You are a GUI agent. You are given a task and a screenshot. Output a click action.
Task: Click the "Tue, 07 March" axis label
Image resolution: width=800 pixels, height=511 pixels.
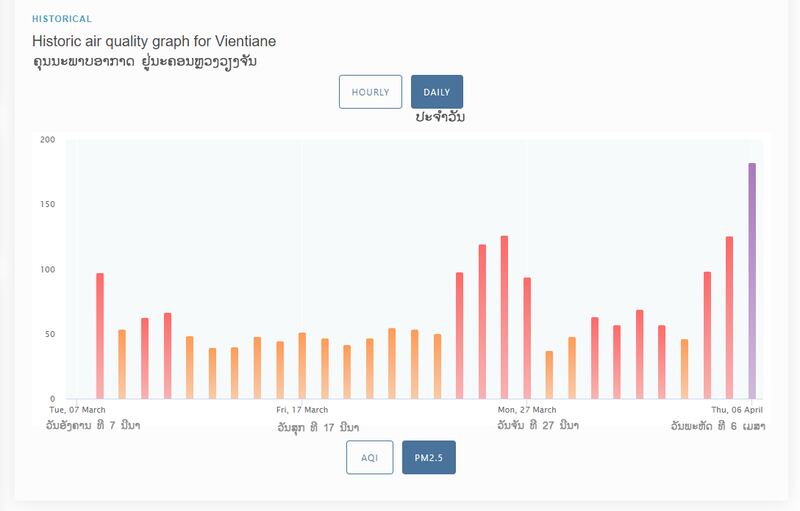(x=78, y=410)
